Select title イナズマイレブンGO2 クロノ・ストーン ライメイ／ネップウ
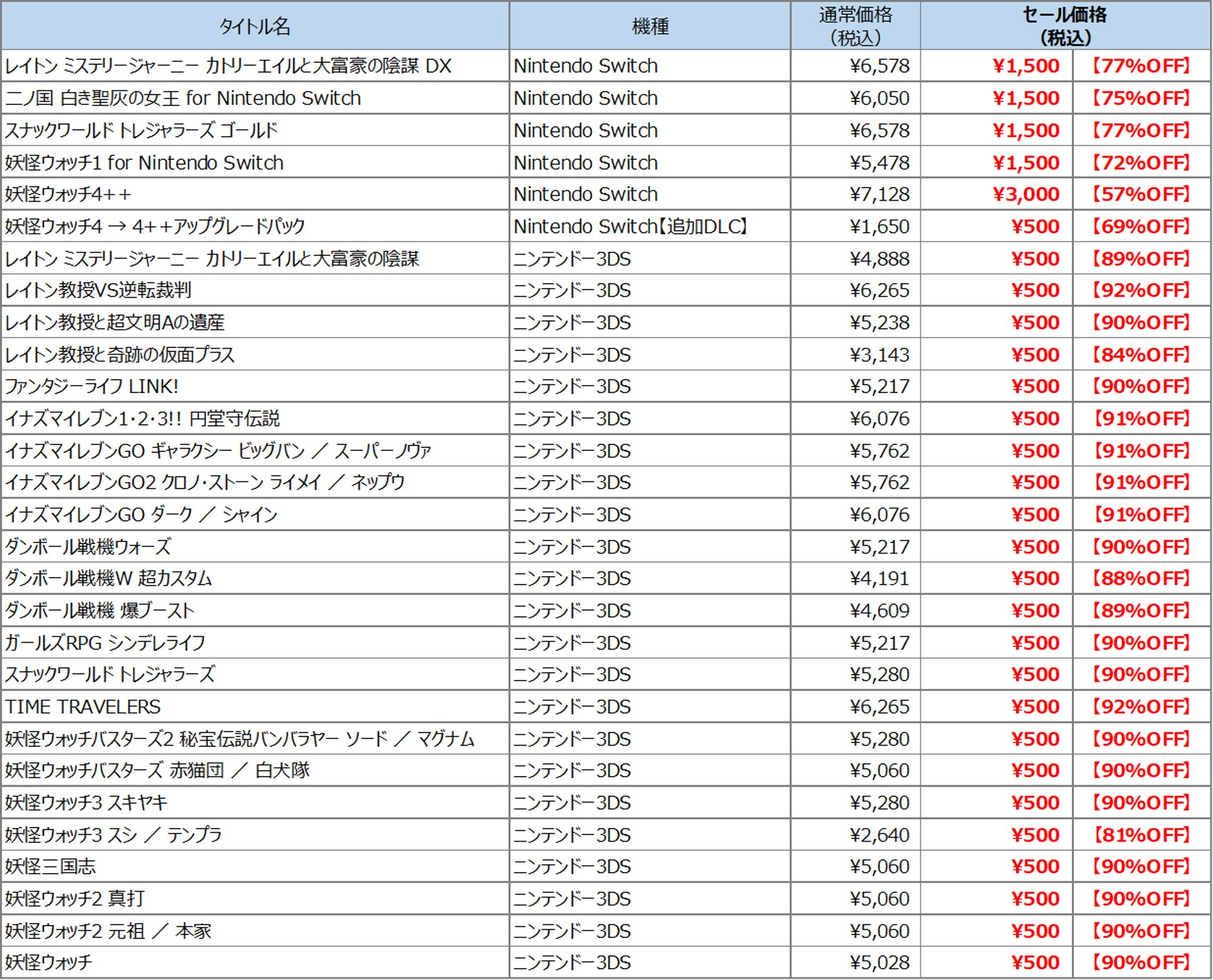The image size is (1213, 980). [205, 482]
